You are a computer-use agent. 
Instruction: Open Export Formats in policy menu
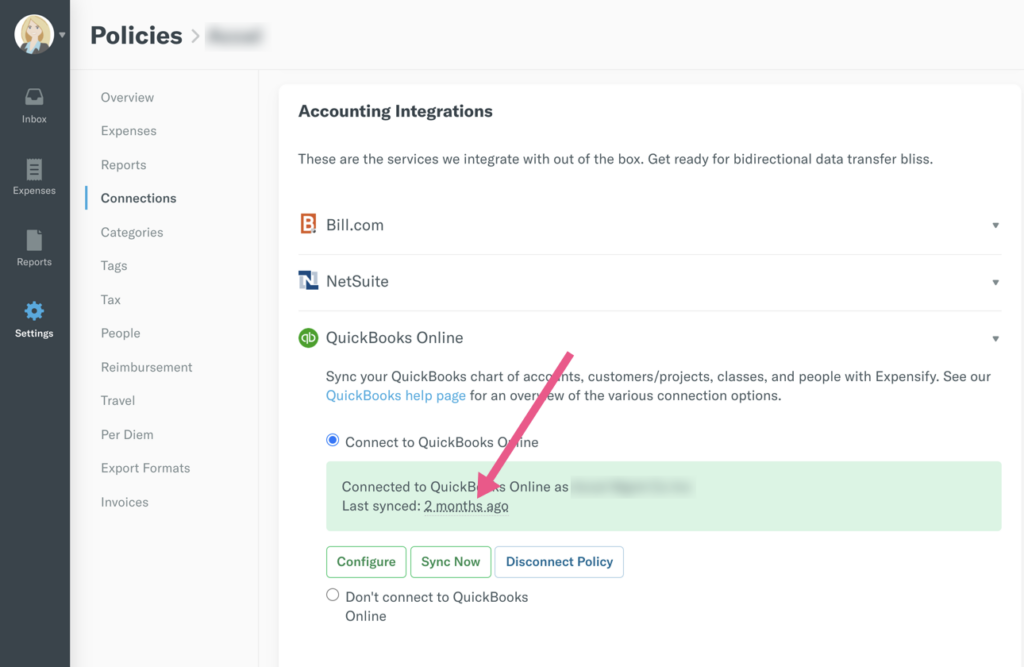point(145,468)
